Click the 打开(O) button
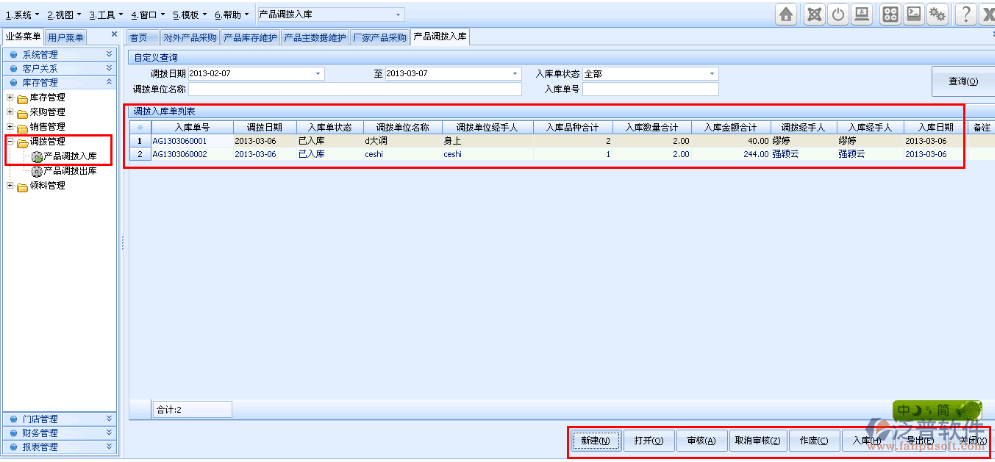Image resolution: width=995 pixels, height=462 pixels. coord(649,440)
